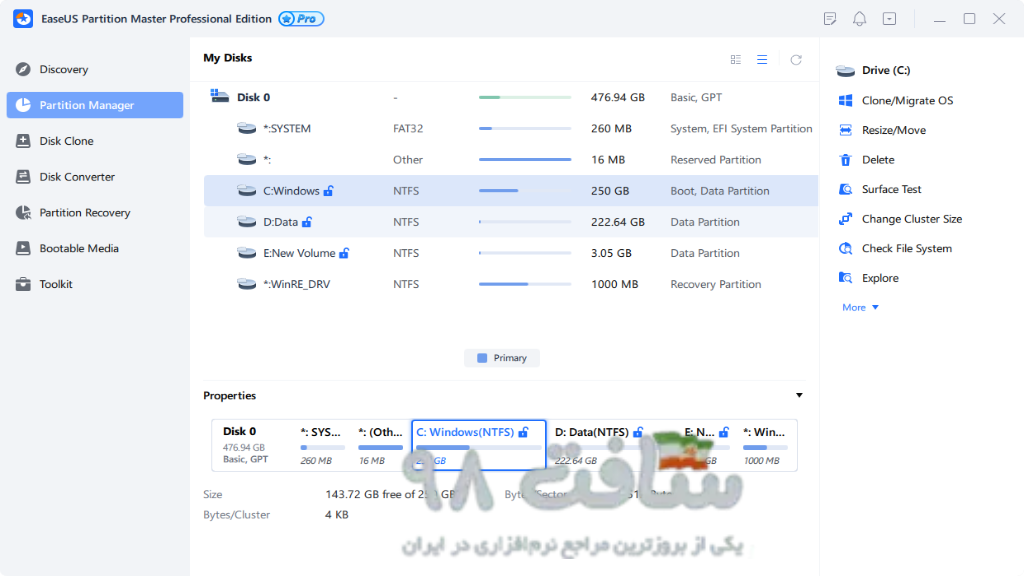The width and height of the screenshot is (1024, 576).
Task: Click Check File System
Action: pyautogui.click(x=906, y=248)
